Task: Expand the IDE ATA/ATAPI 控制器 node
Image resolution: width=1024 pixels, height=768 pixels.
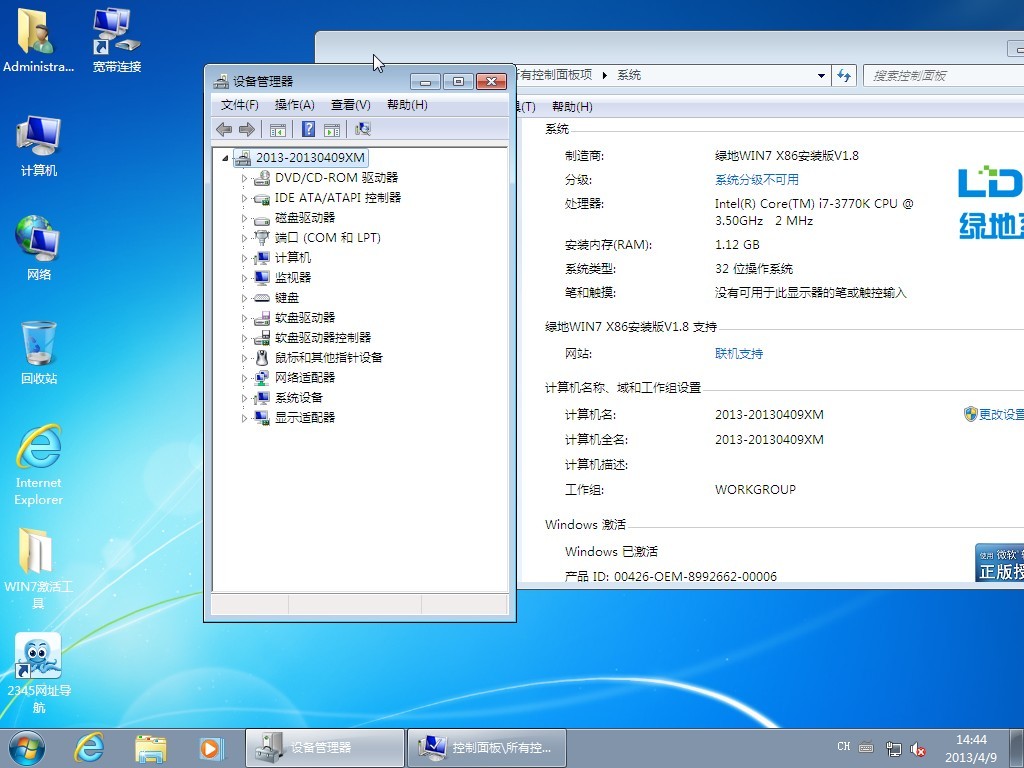Action: 244,198
